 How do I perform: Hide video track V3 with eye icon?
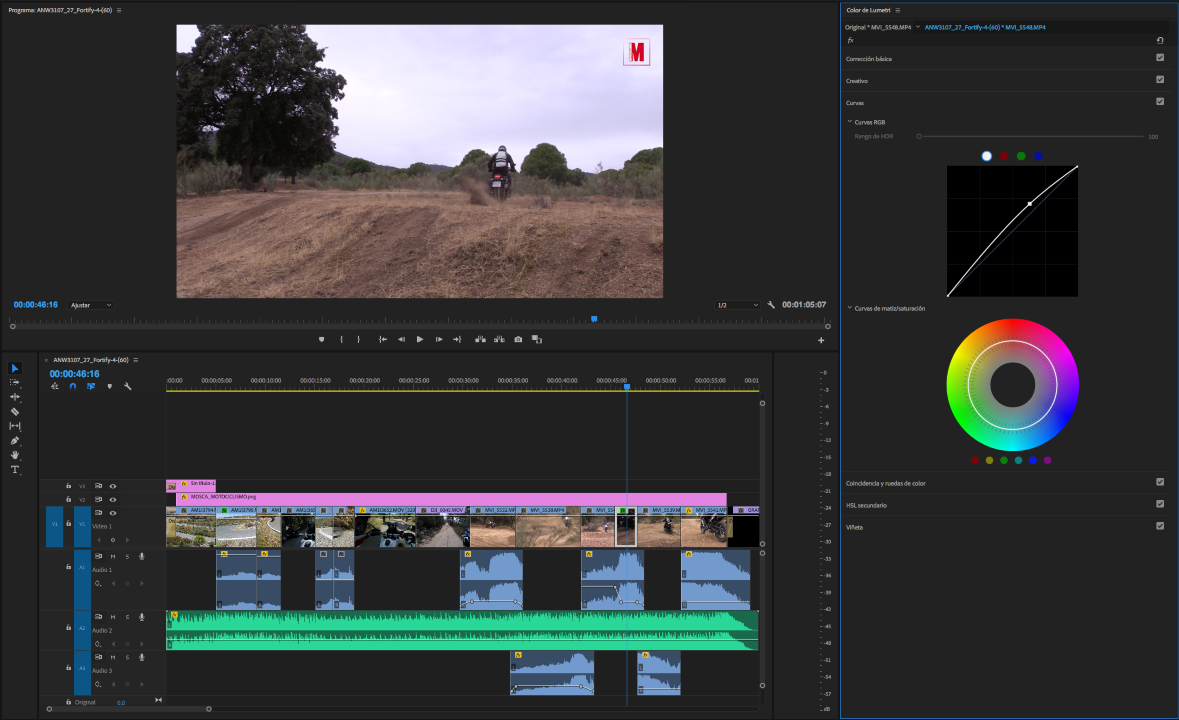(113, 486)
